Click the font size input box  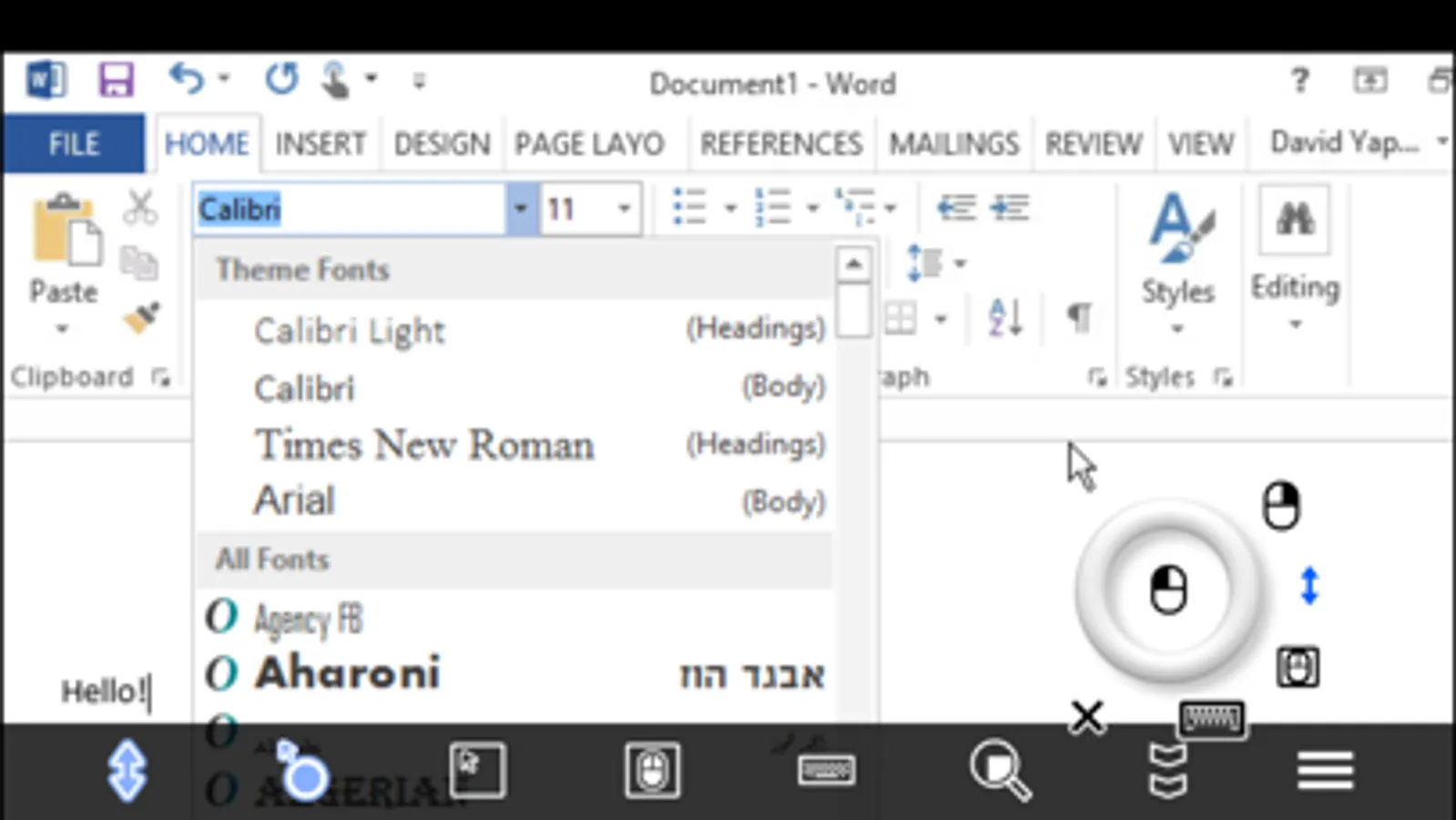(576, 209)
